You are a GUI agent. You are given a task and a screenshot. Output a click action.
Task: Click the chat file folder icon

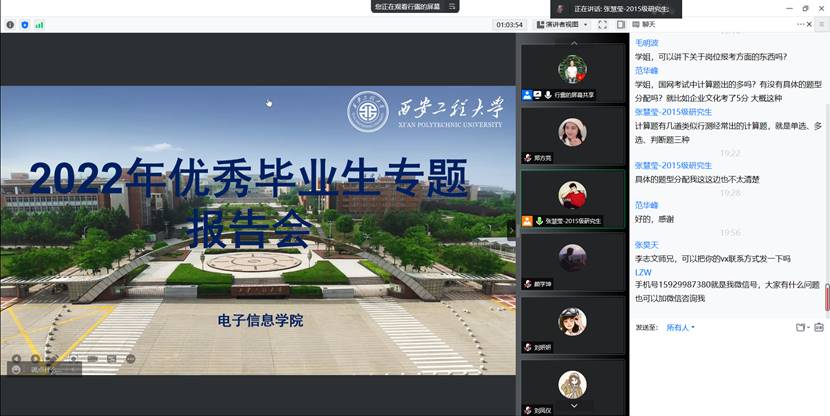point(800,327)
